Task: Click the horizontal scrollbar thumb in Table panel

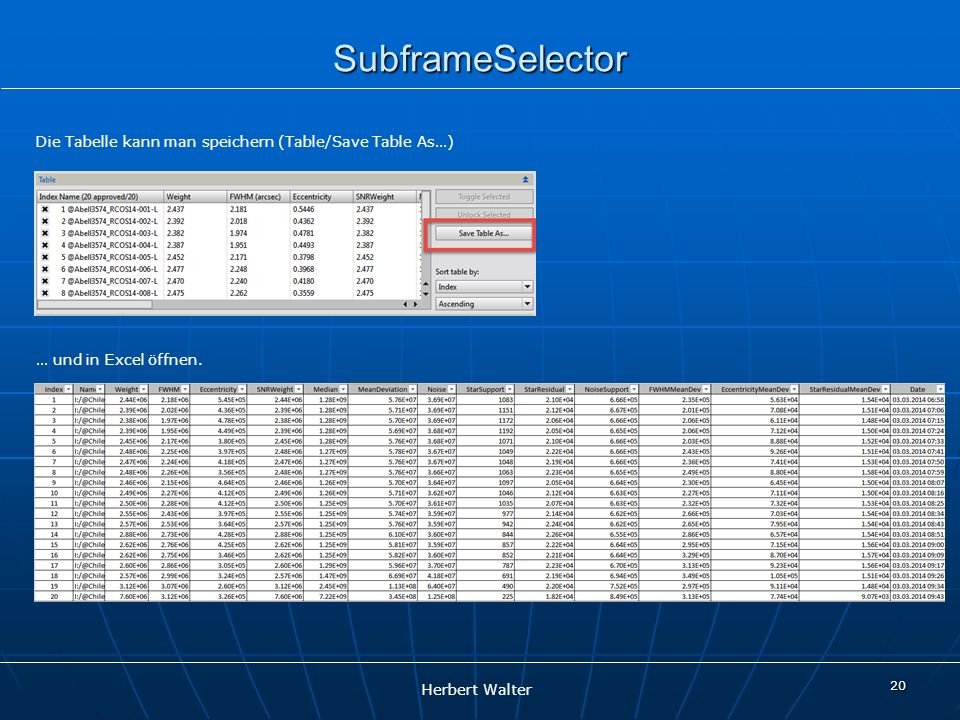Action: point(95,304)
